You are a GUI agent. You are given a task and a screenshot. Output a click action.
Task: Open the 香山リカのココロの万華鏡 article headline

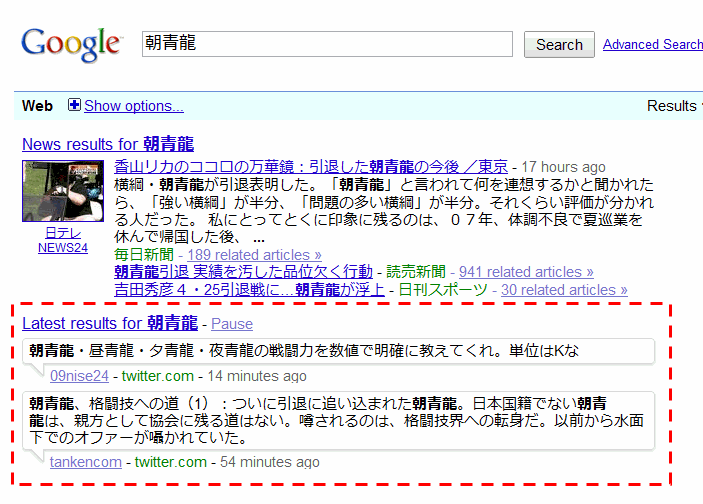(x=311, y=166)
